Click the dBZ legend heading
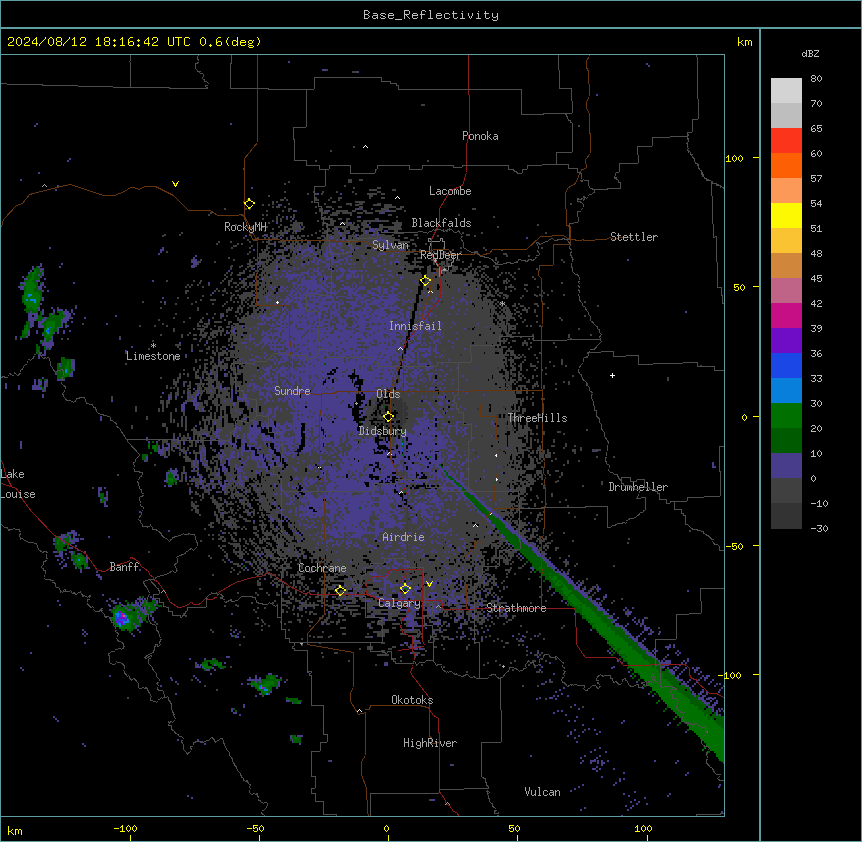 (810, 54)
